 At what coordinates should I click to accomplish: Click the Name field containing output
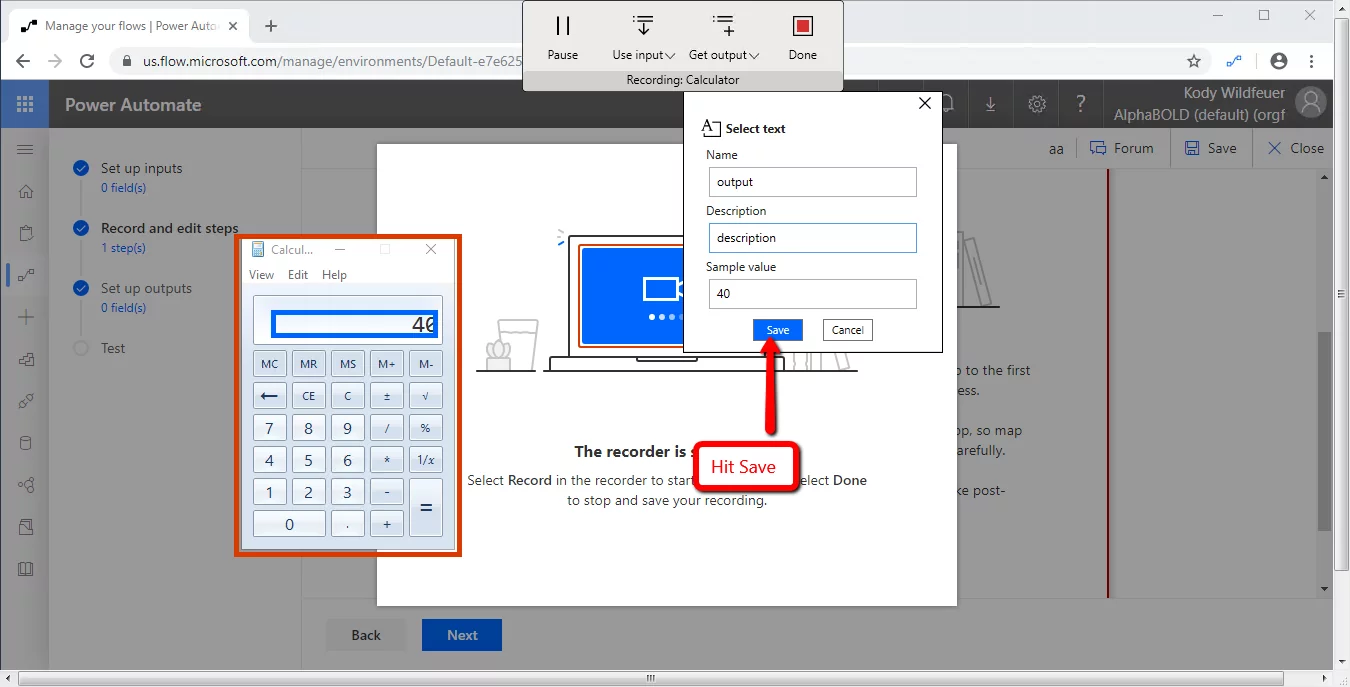pyautogui.click(x=812, y=182)
